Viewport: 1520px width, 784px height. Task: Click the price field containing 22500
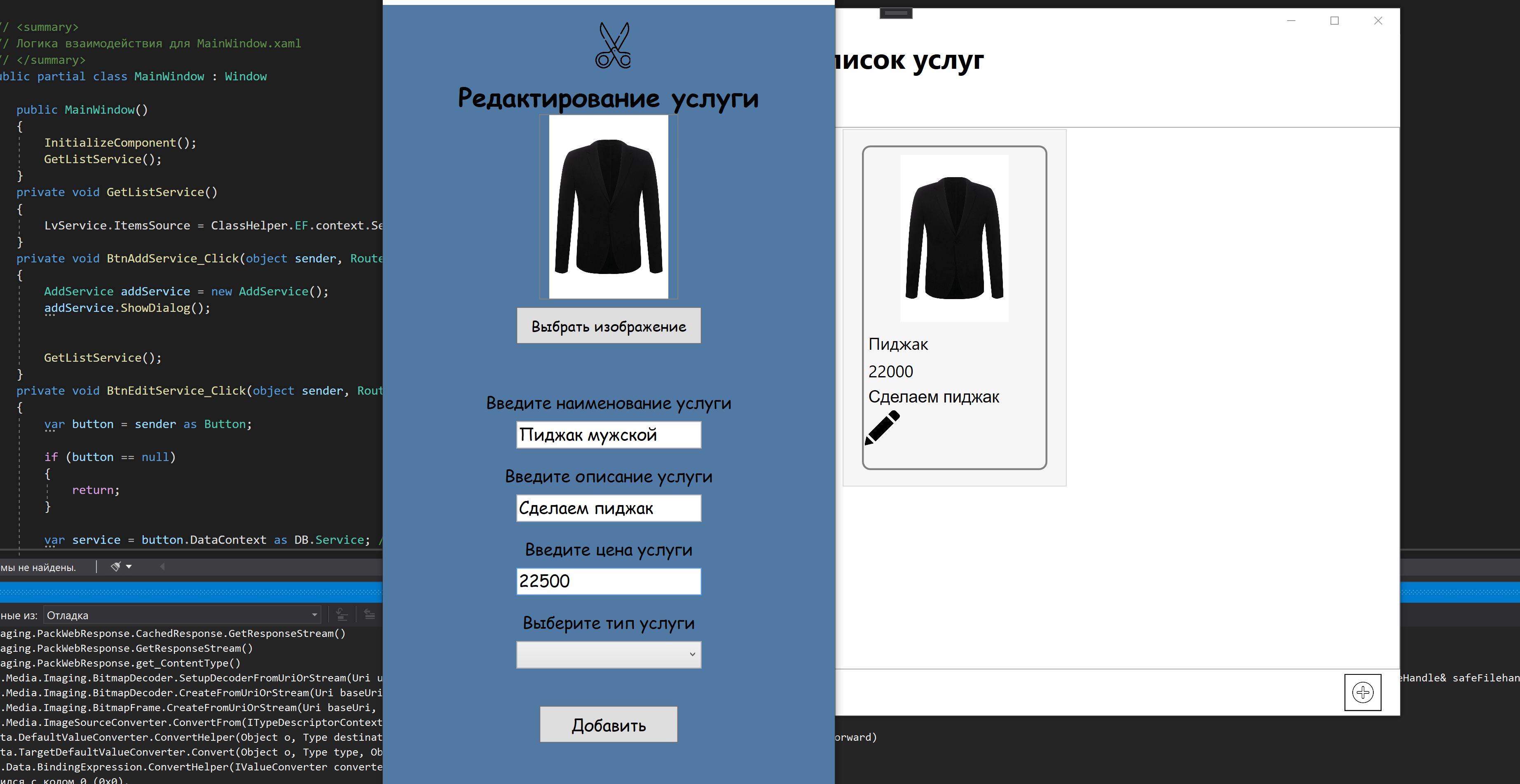click(608, 582)
